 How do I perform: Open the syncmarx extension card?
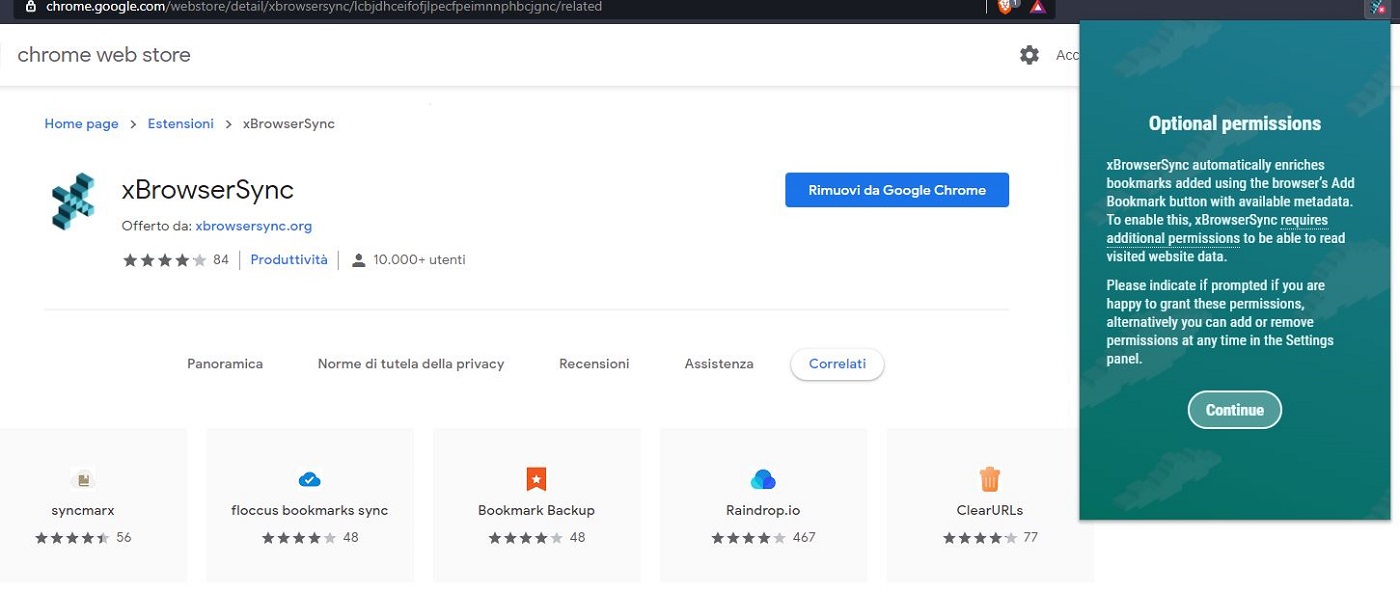click(83, 505)
